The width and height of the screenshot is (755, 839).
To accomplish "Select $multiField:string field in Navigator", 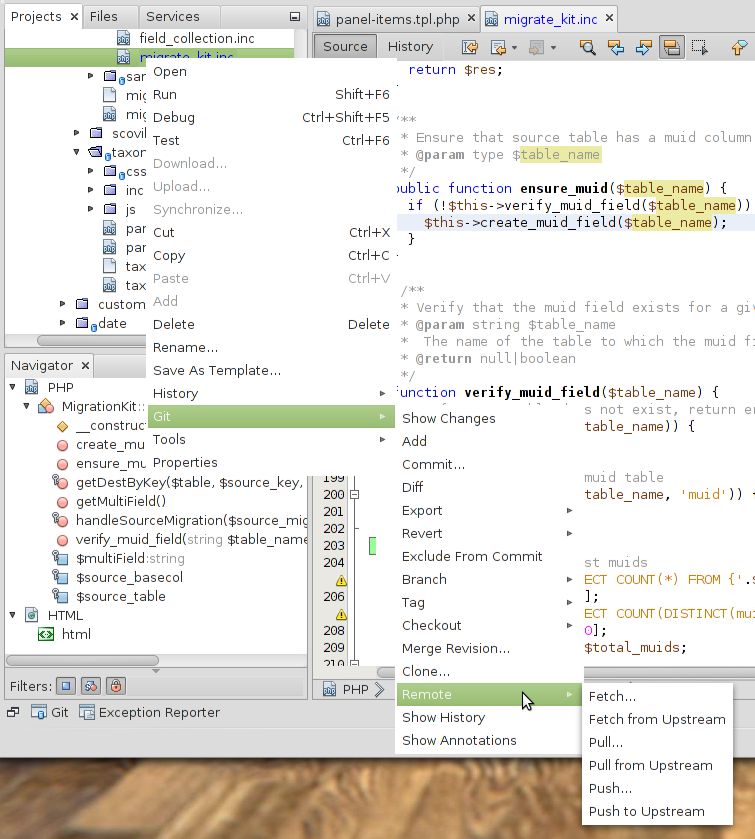I will coord(119,559).
